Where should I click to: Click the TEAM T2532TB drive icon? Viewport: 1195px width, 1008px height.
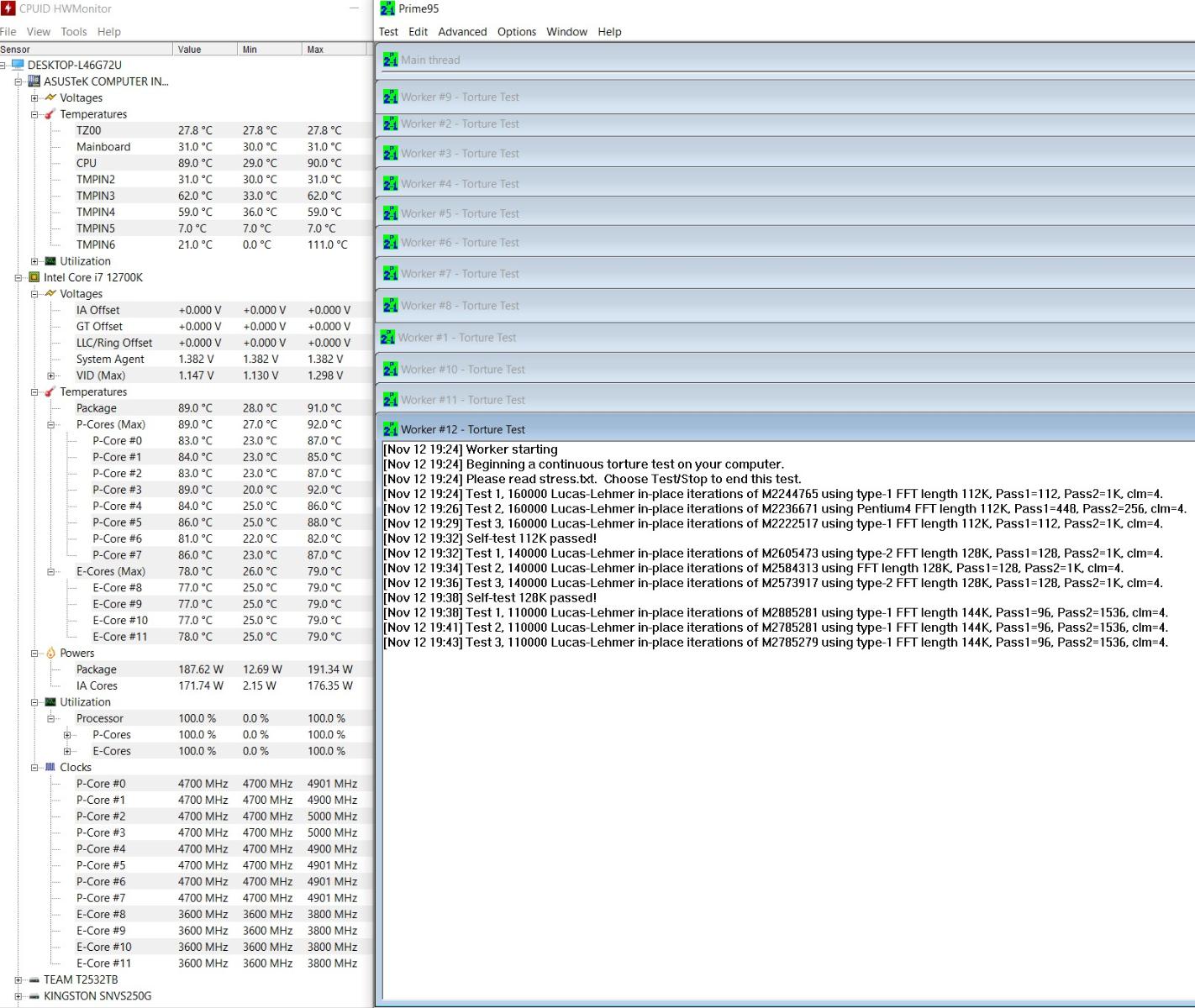pyautogui.click(x=34, y=979)
